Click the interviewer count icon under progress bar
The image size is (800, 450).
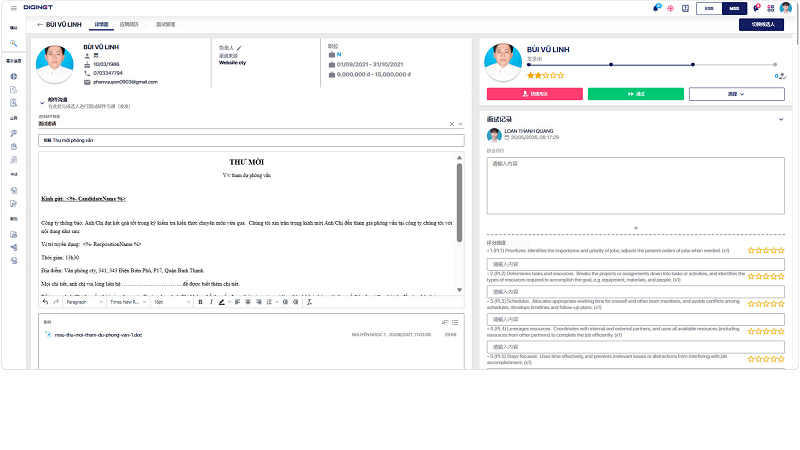pos(782,77)
